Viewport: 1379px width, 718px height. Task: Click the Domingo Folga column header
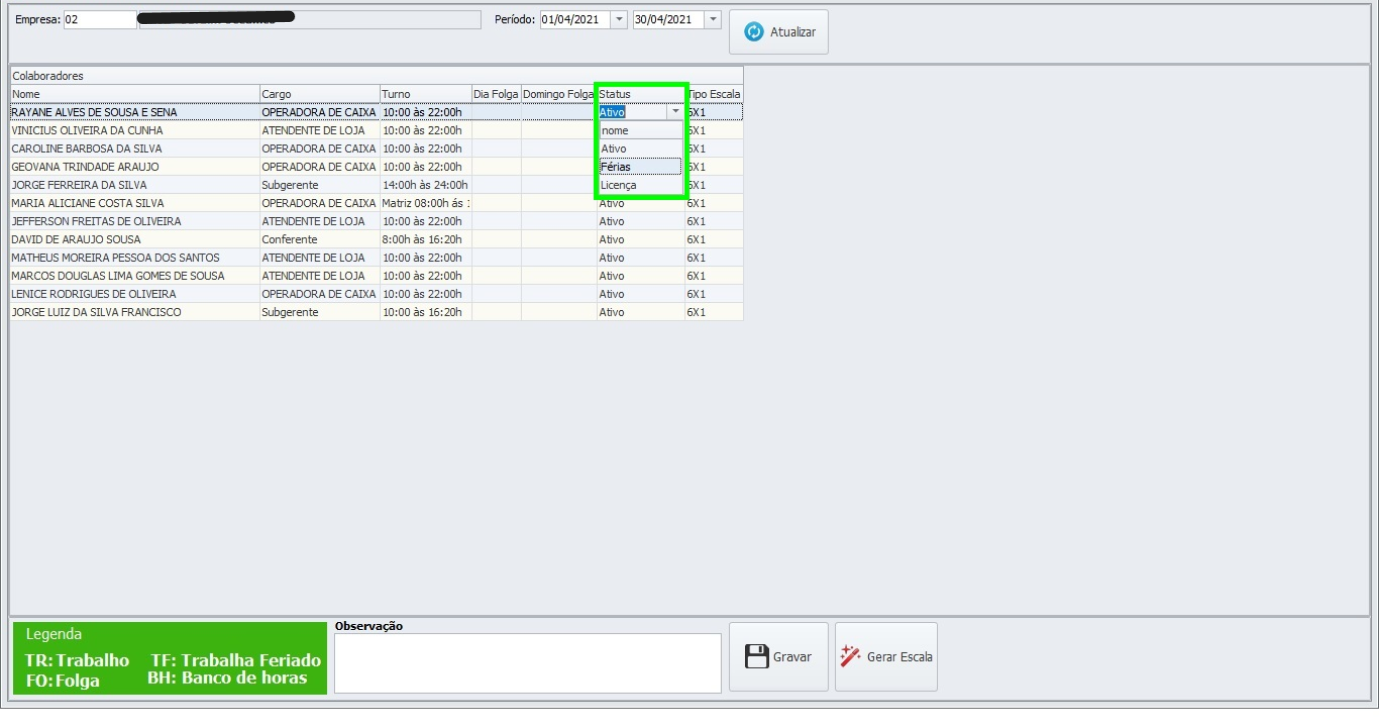558,94
